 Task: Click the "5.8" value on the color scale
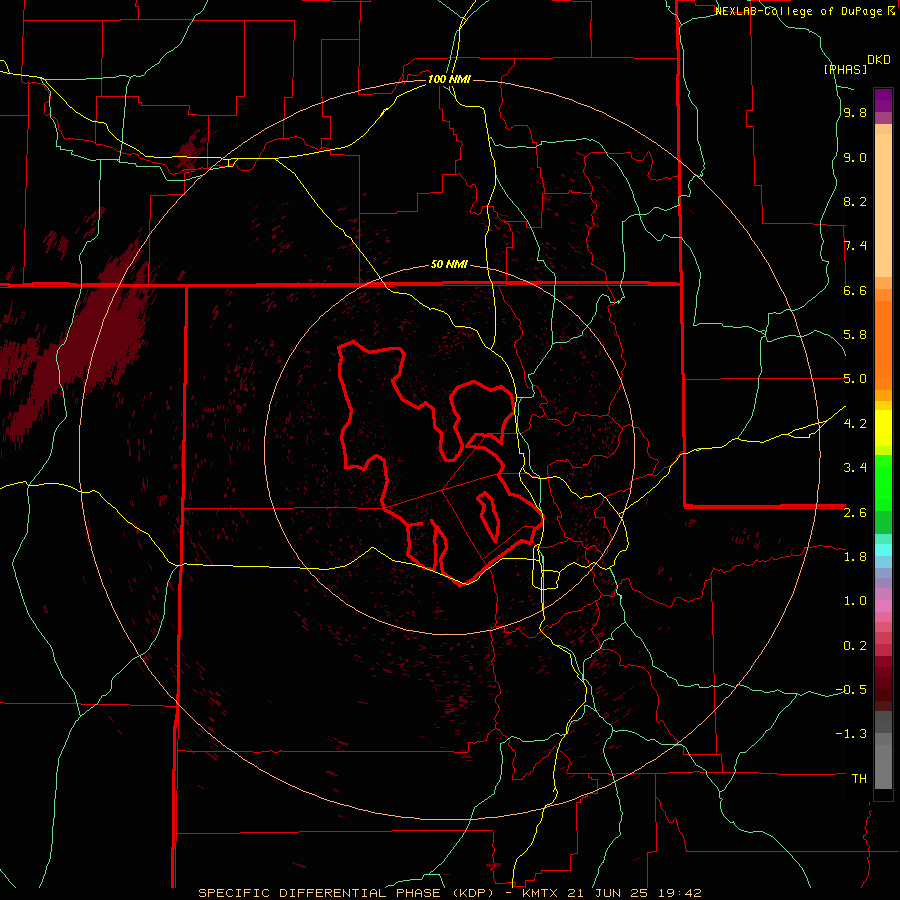pyautogui.click(x=855, y=335)
